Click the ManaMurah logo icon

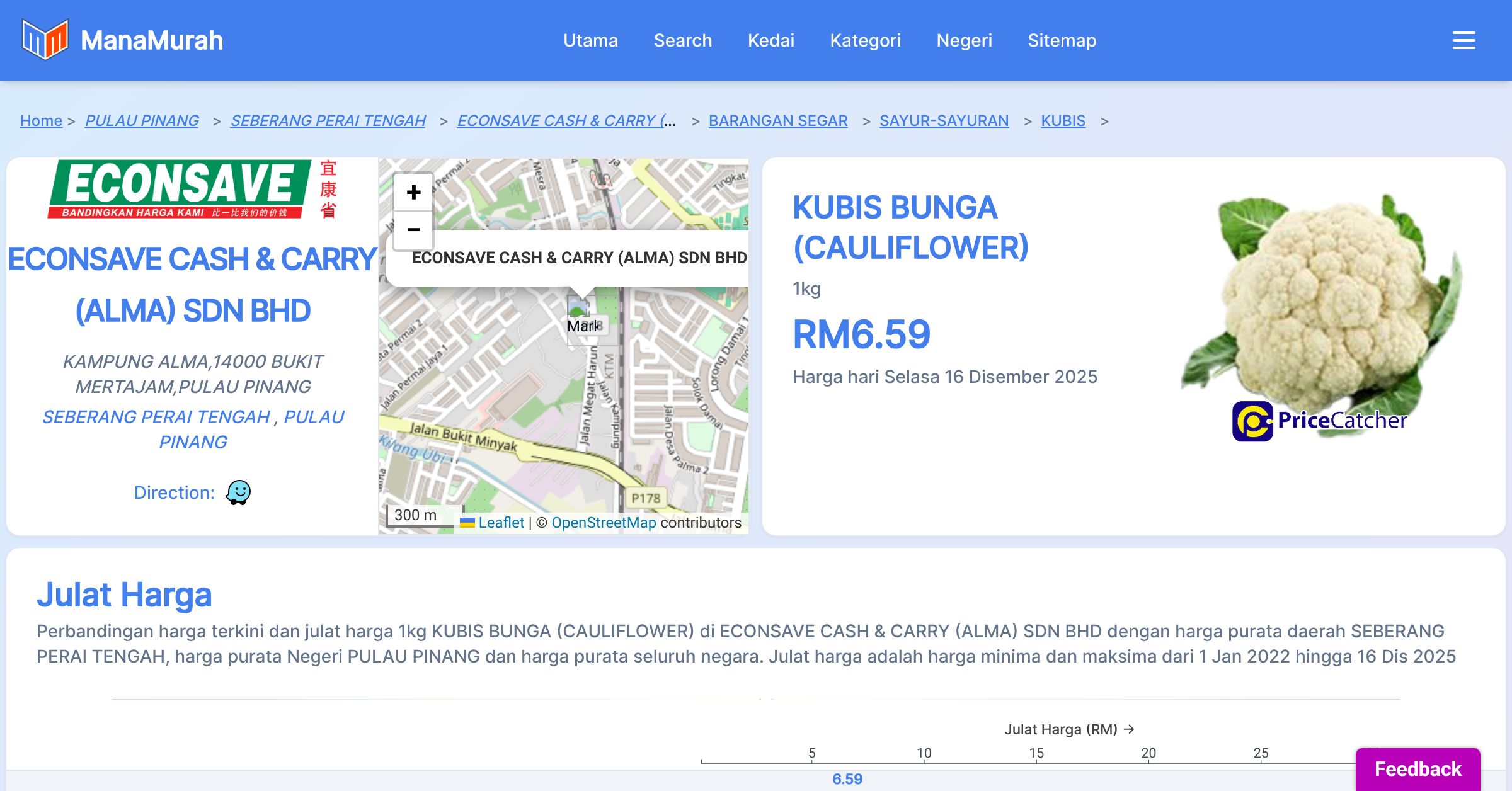pos(45,40)
